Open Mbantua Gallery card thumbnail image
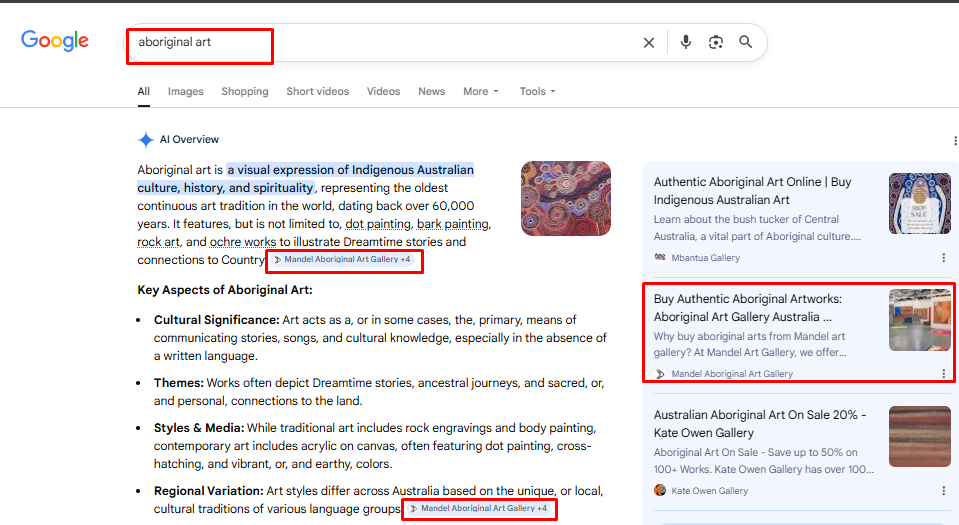Image resolution: width=959 pixels, height=525 pixels. point(919,203)
